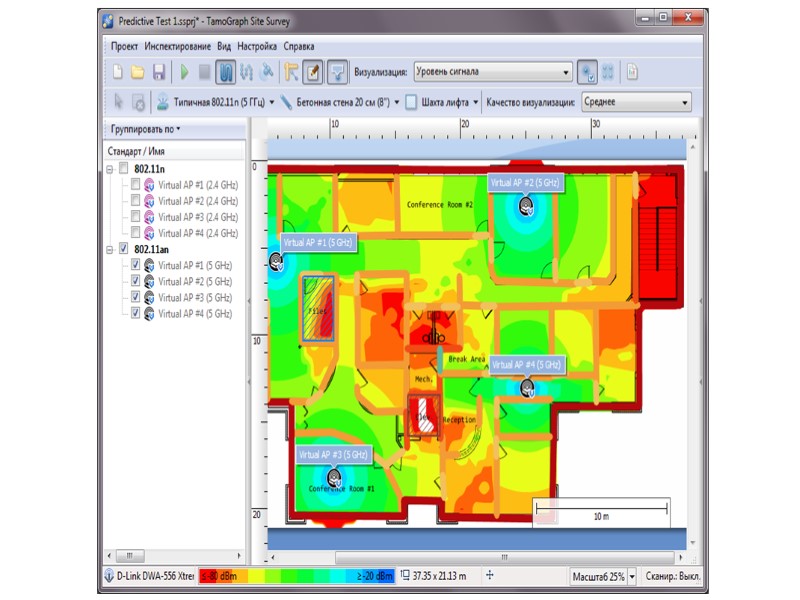Save the project with the floppy disk icon
Screen dimensions: 800x600
[x=158, y=72]
